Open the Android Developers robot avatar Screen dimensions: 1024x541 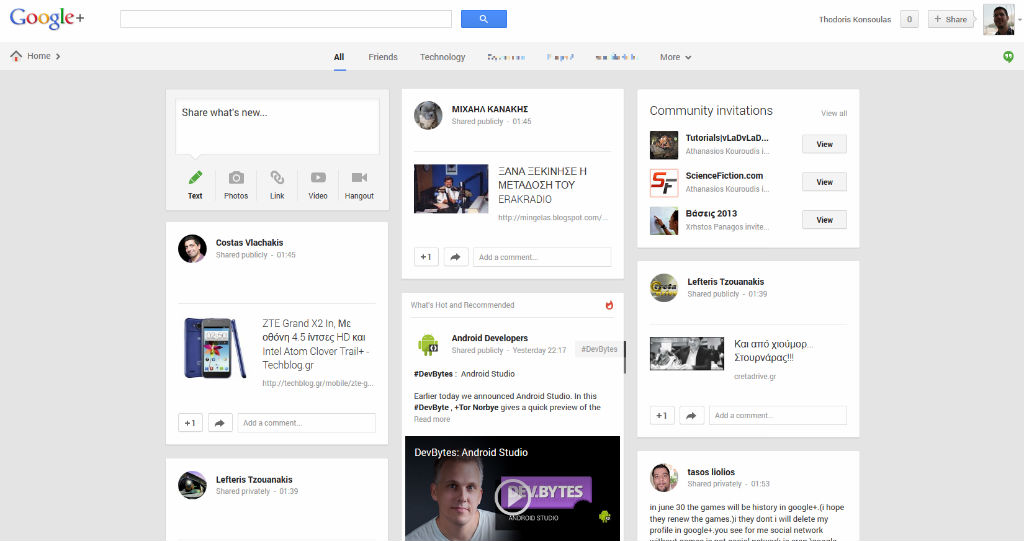click(x=428, y=344)
